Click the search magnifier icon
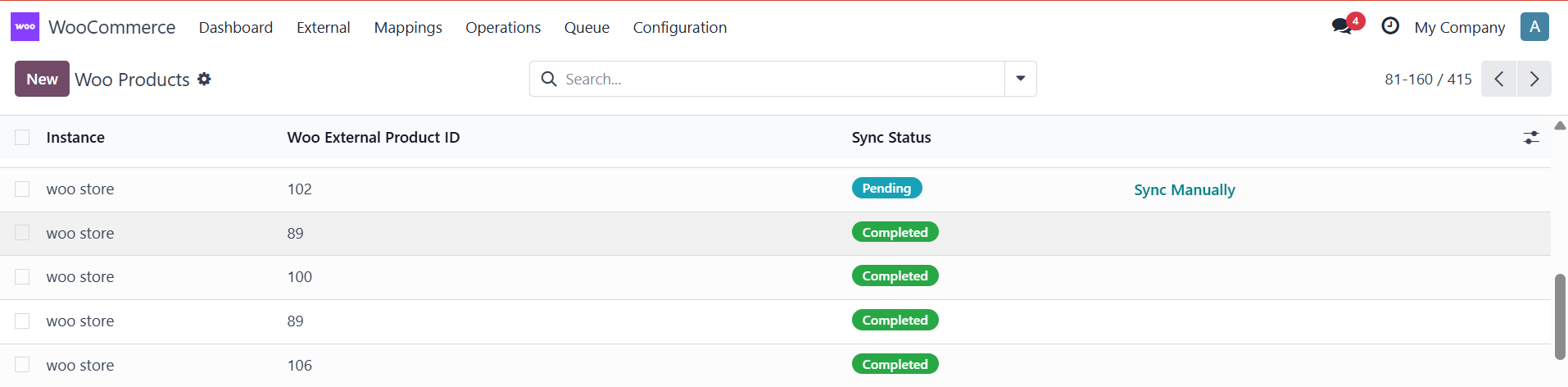 549,79
